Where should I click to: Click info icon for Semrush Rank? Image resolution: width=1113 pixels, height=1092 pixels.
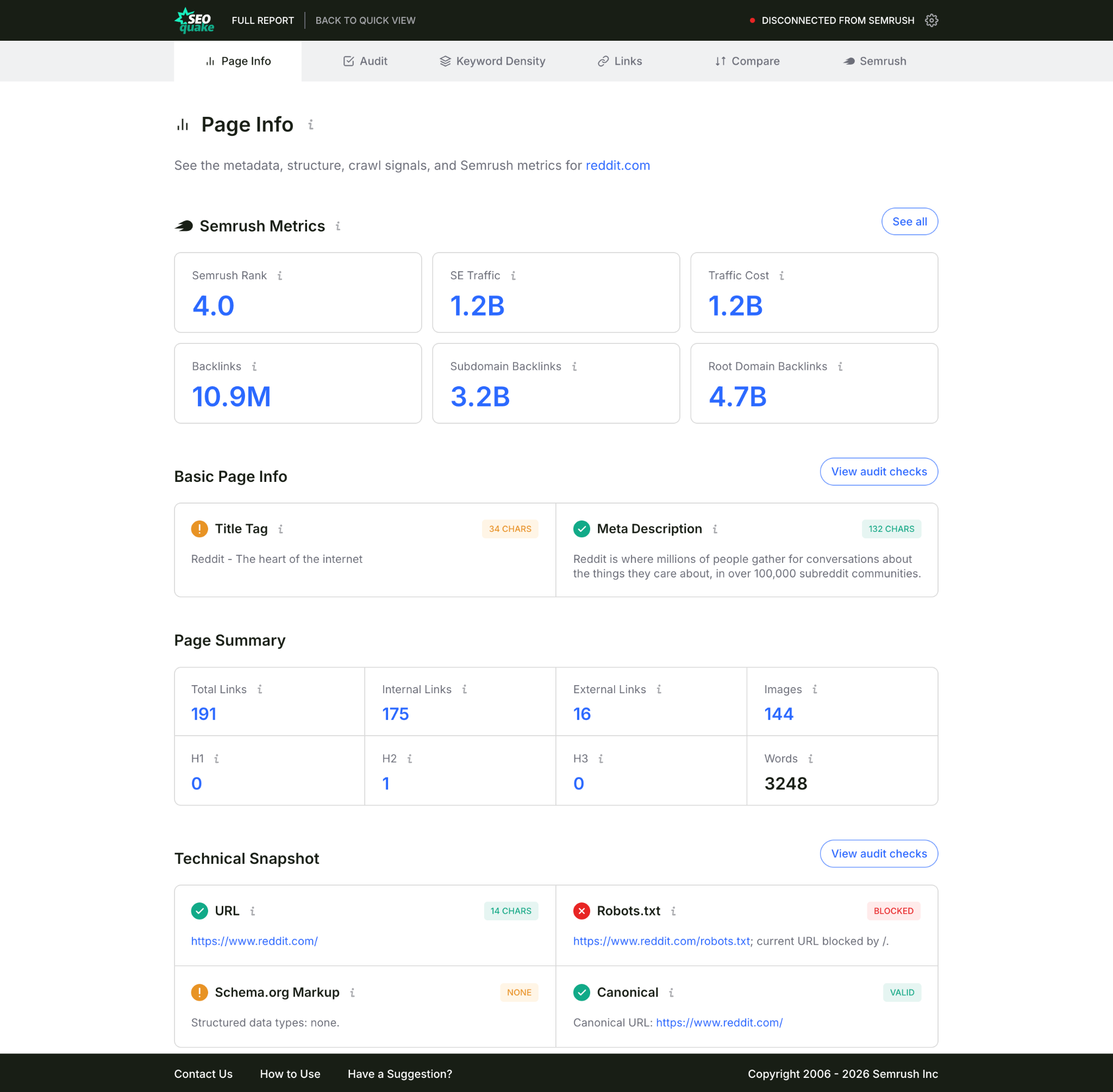(x=280, y=276)
